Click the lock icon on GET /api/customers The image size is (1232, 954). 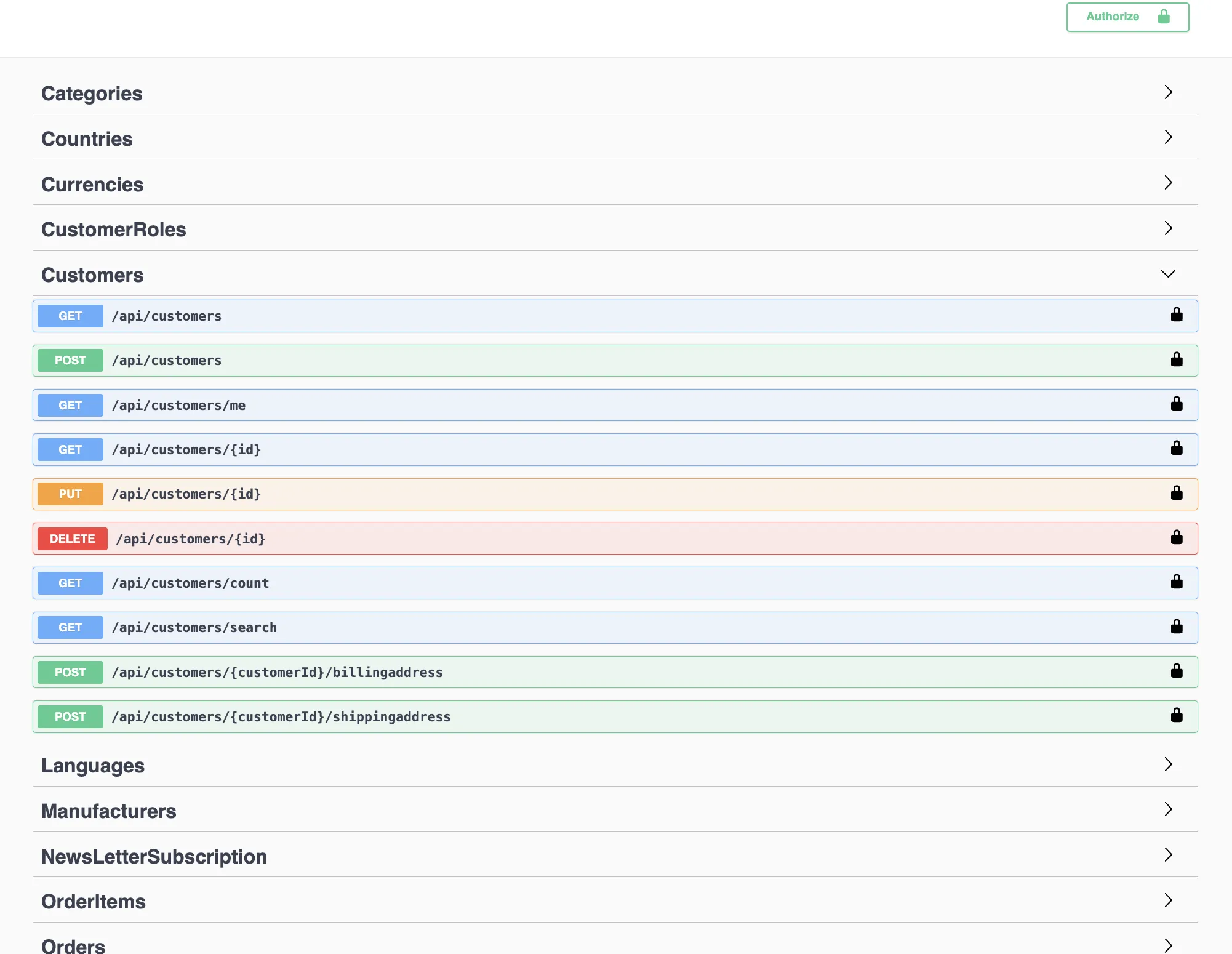click(x=1177, y=315)
